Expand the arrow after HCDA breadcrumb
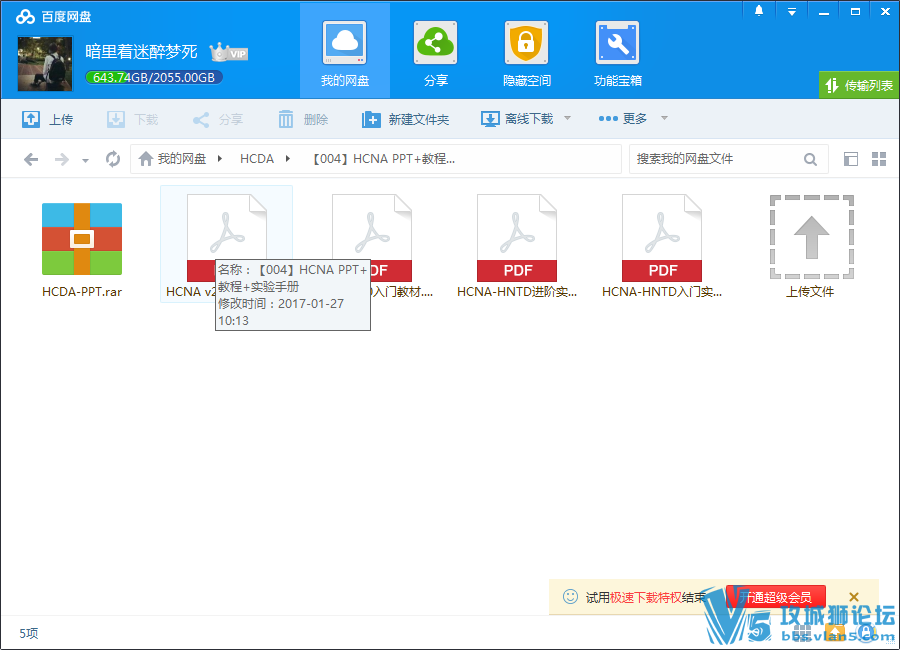Screen dimensions: 900x650 pyautogui.click(x=288, y=158)
